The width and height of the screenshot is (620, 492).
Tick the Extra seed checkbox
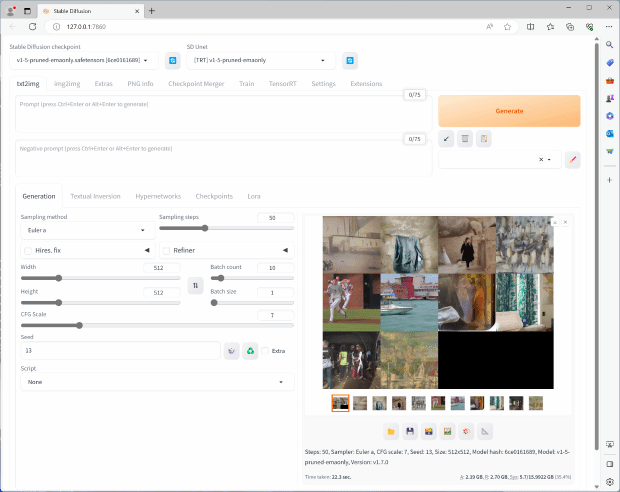265,351
